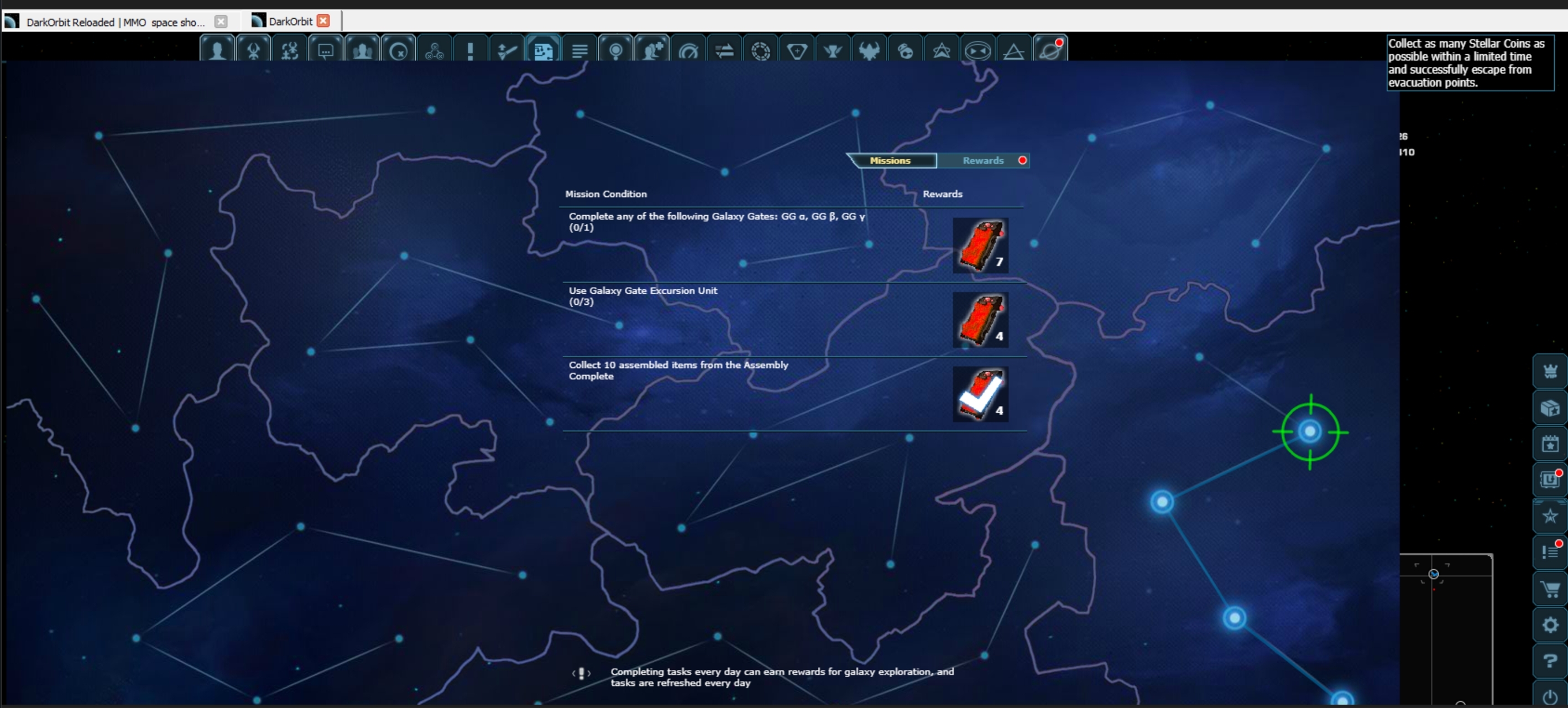The width and height of the screenshot is (1568, 708).
Task: Open the group of people icon
Action: coord(362,49)
